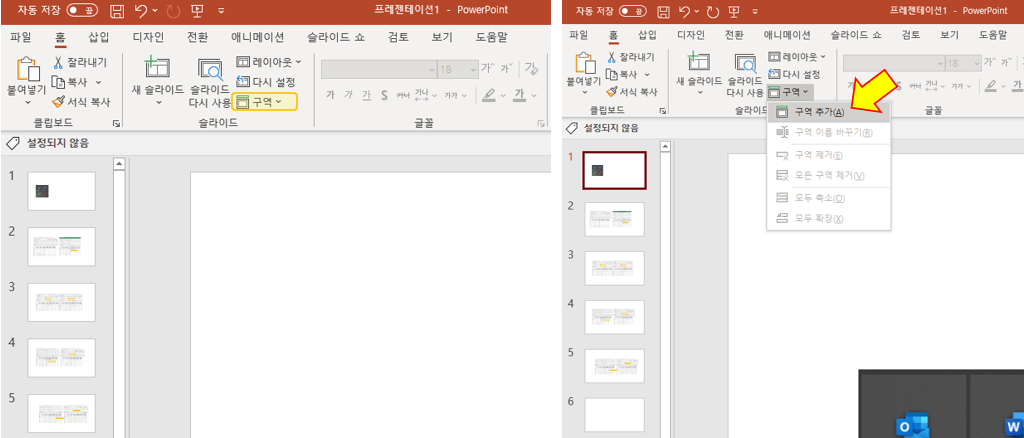
Task: Open the 구역 dropdown in the left window
Action: pyautogui.click(x=264, y=102)
